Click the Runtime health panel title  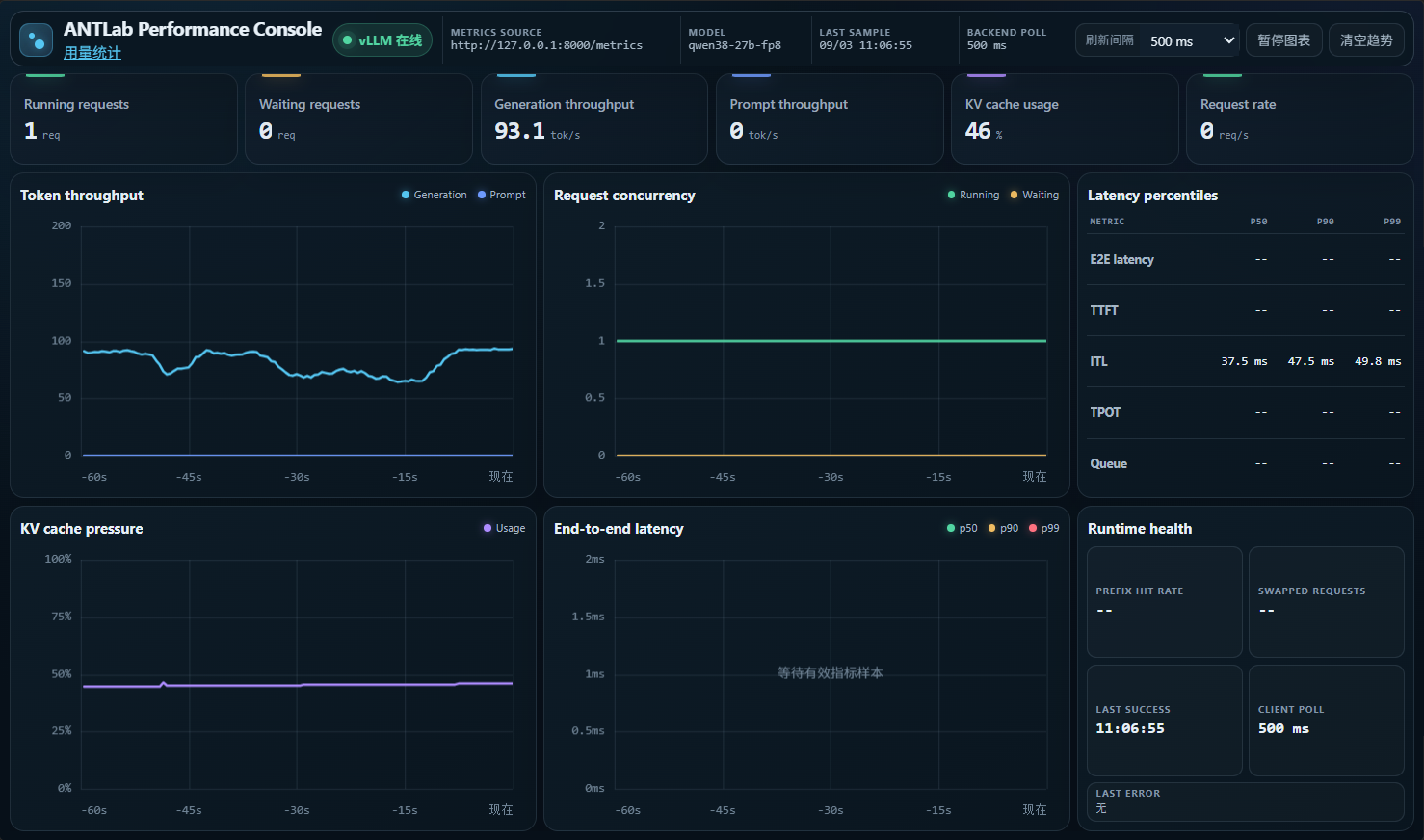pos(1140,529)
